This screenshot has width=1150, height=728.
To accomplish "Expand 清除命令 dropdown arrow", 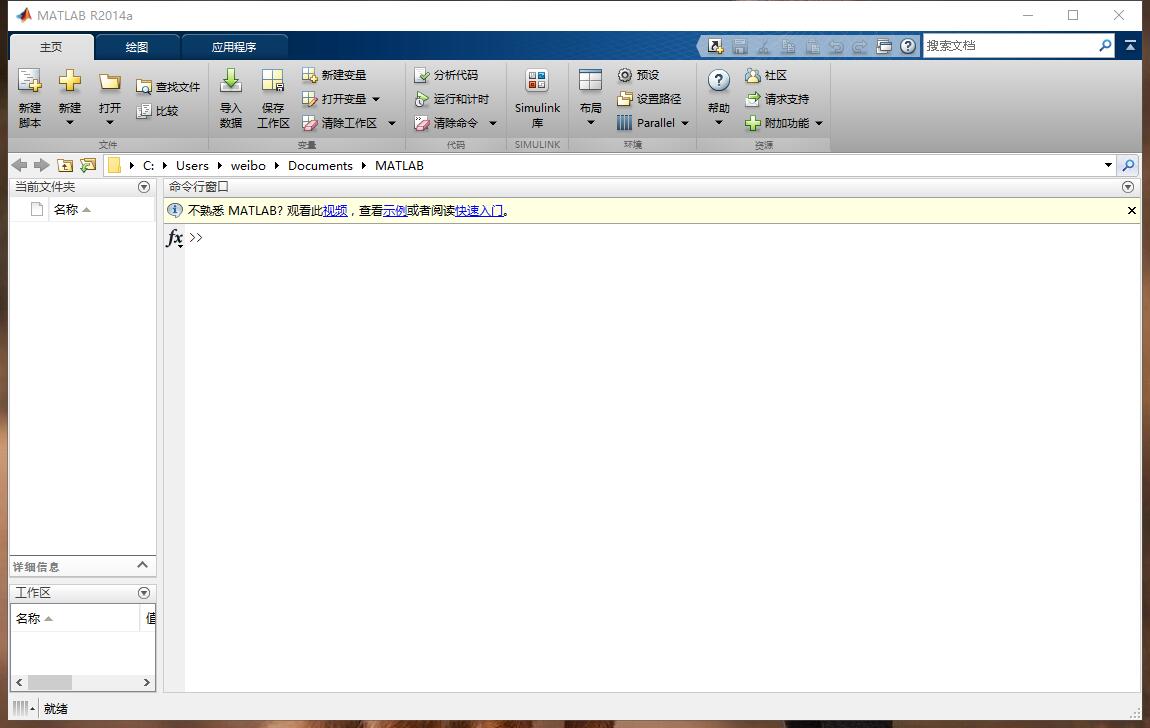I will point(493,123).
